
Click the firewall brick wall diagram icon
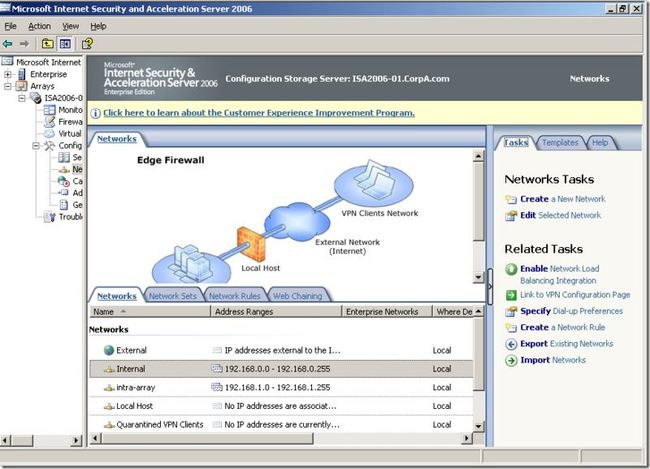(x=251, y=243)
